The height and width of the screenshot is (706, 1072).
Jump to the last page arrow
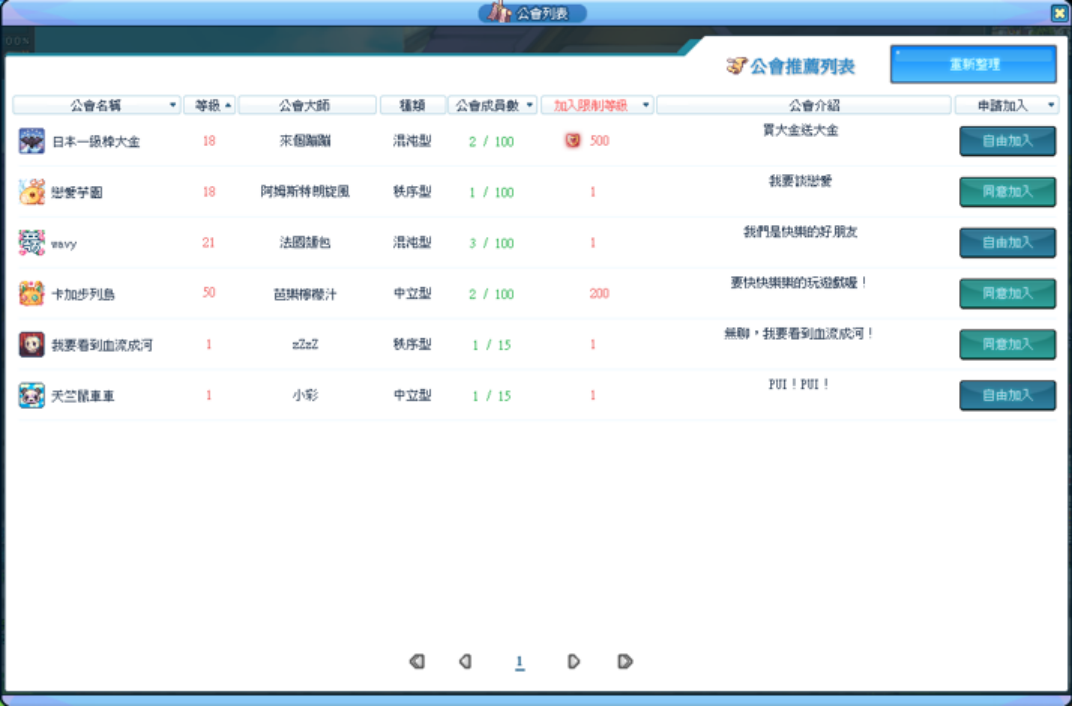coord(624,661)
